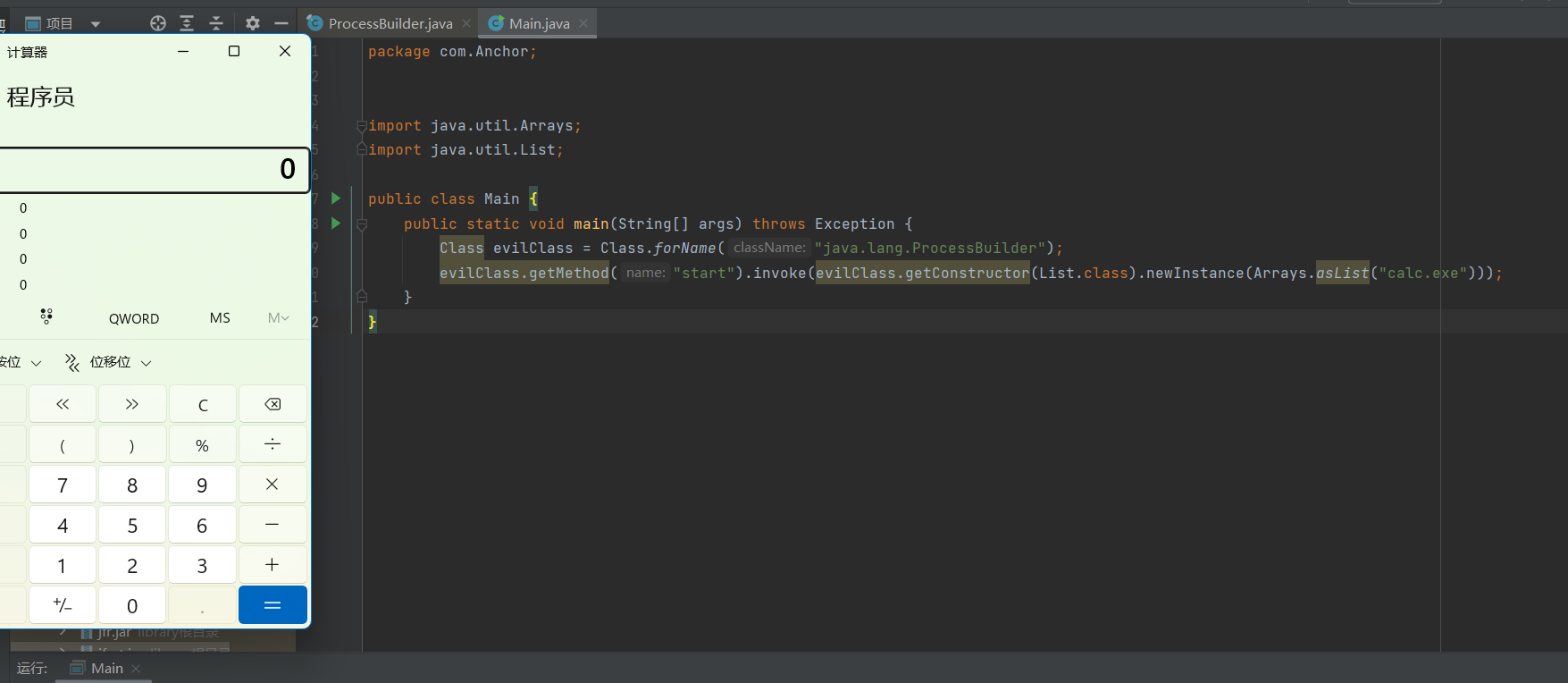This screenshot has height=683, width=1568.
Task: Maximize the Calculator window
Action: [x=234, y=51]
